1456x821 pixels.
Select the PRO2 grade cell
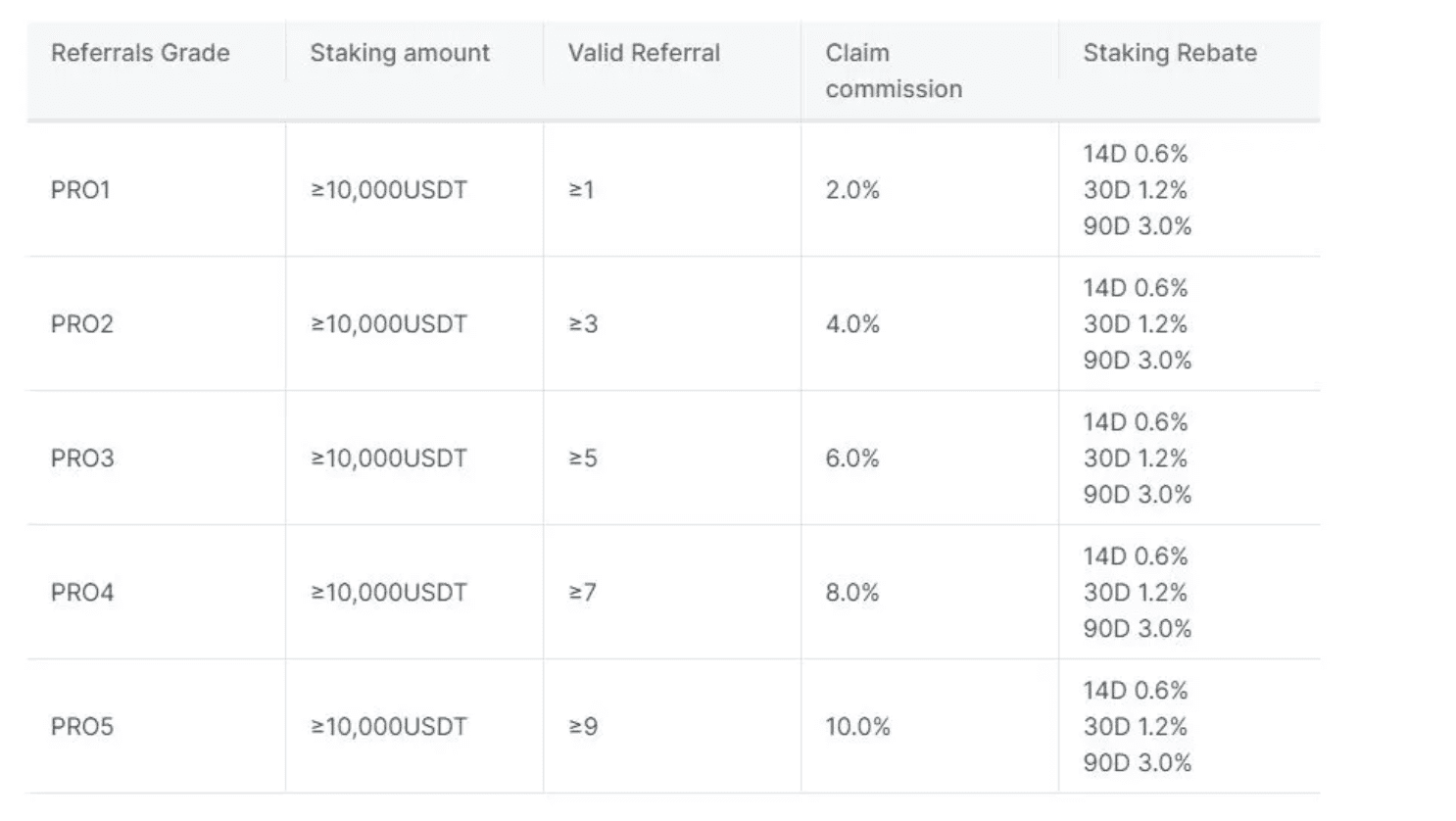coord(82,324)
